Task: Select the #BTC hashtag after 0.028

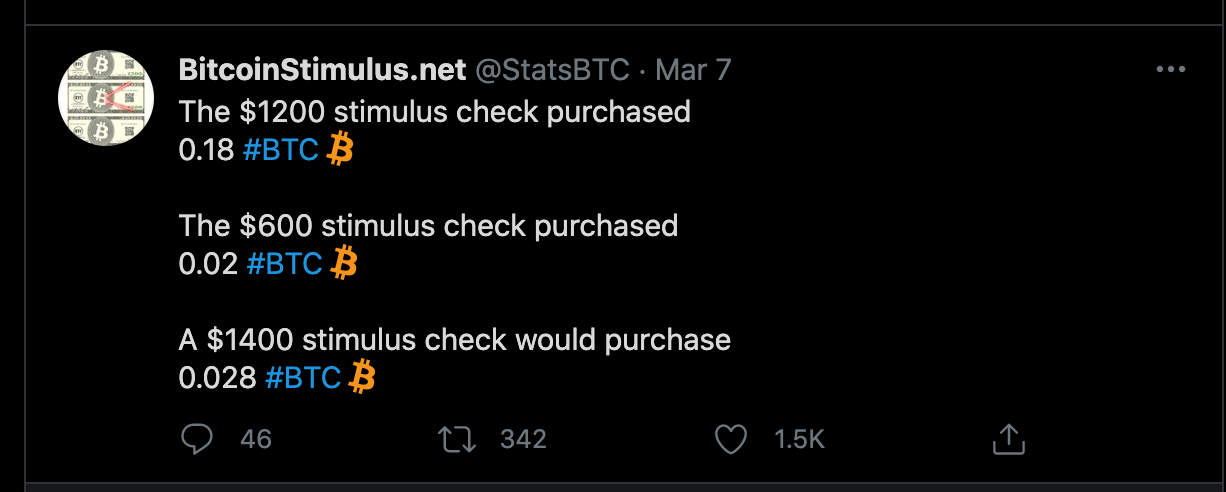Action: (303, 378)
